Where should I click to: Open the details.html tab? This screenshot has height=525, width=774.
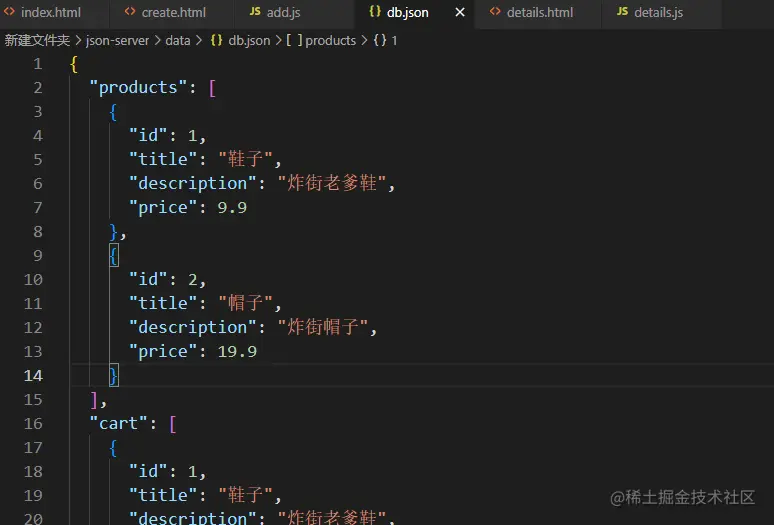point(540,12)
